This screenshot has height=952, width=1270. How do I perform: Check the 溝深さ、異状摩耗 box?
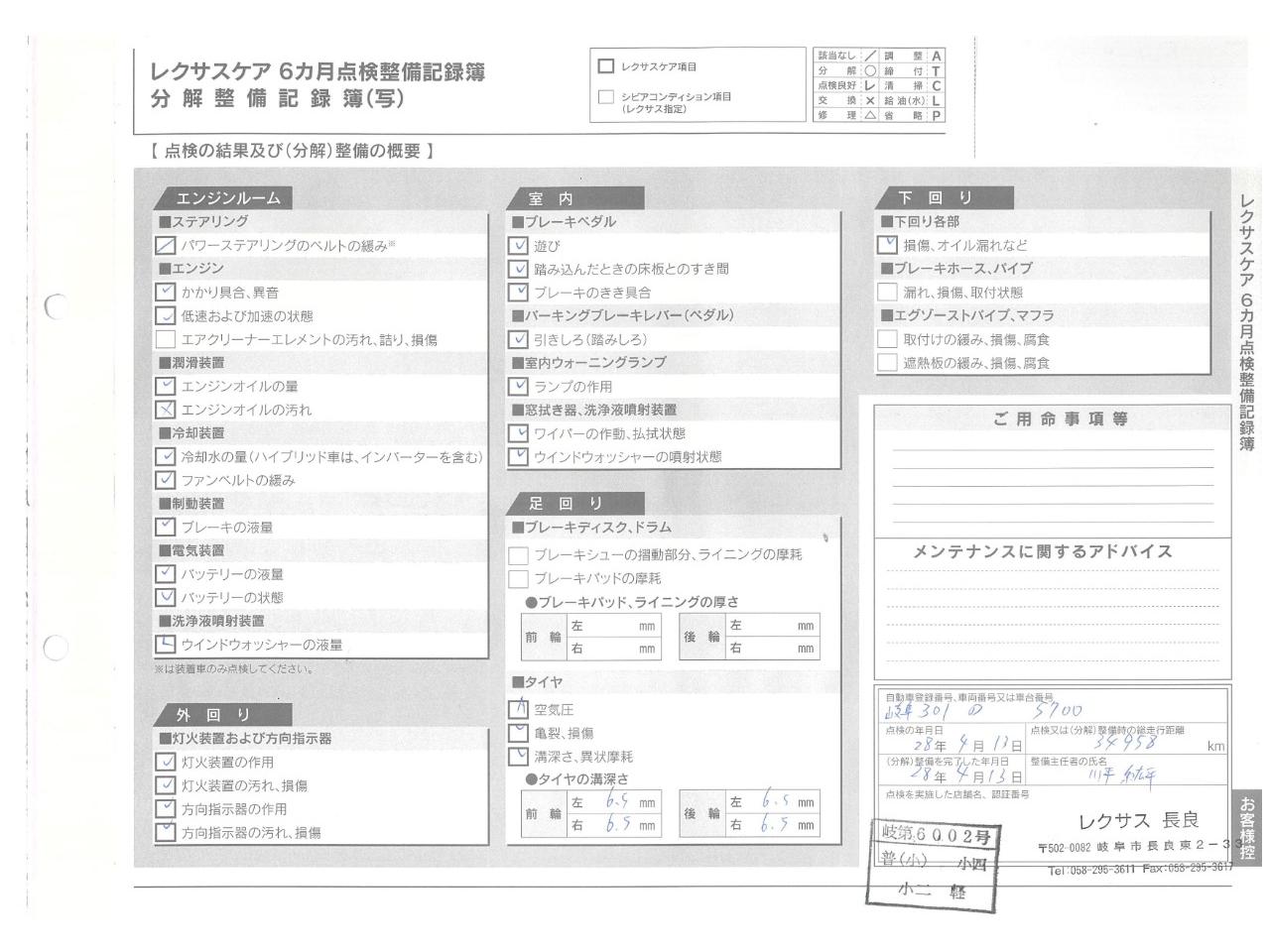point(518,757)
